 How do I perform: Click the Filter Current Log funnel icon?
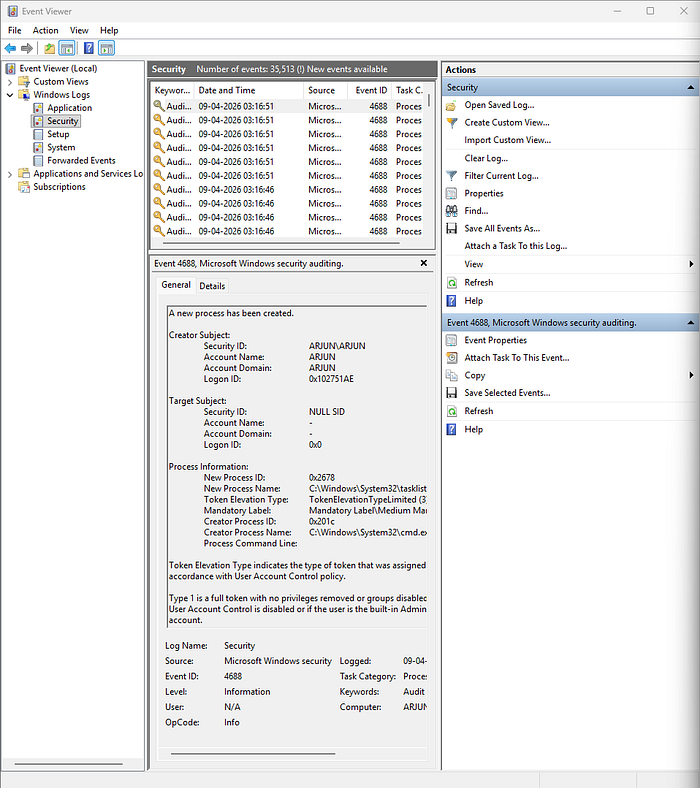(451, 176)
